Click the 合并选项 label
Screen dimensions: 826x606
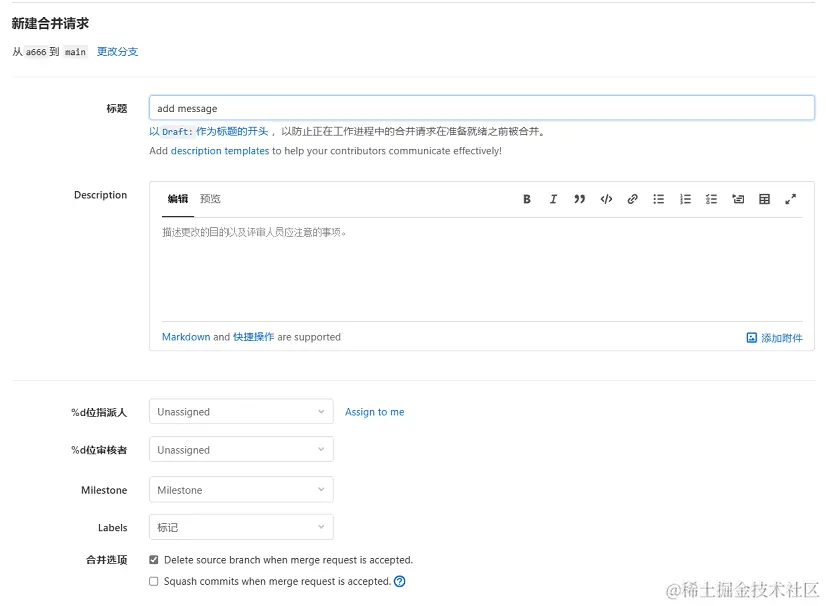(x=106, y=560)
